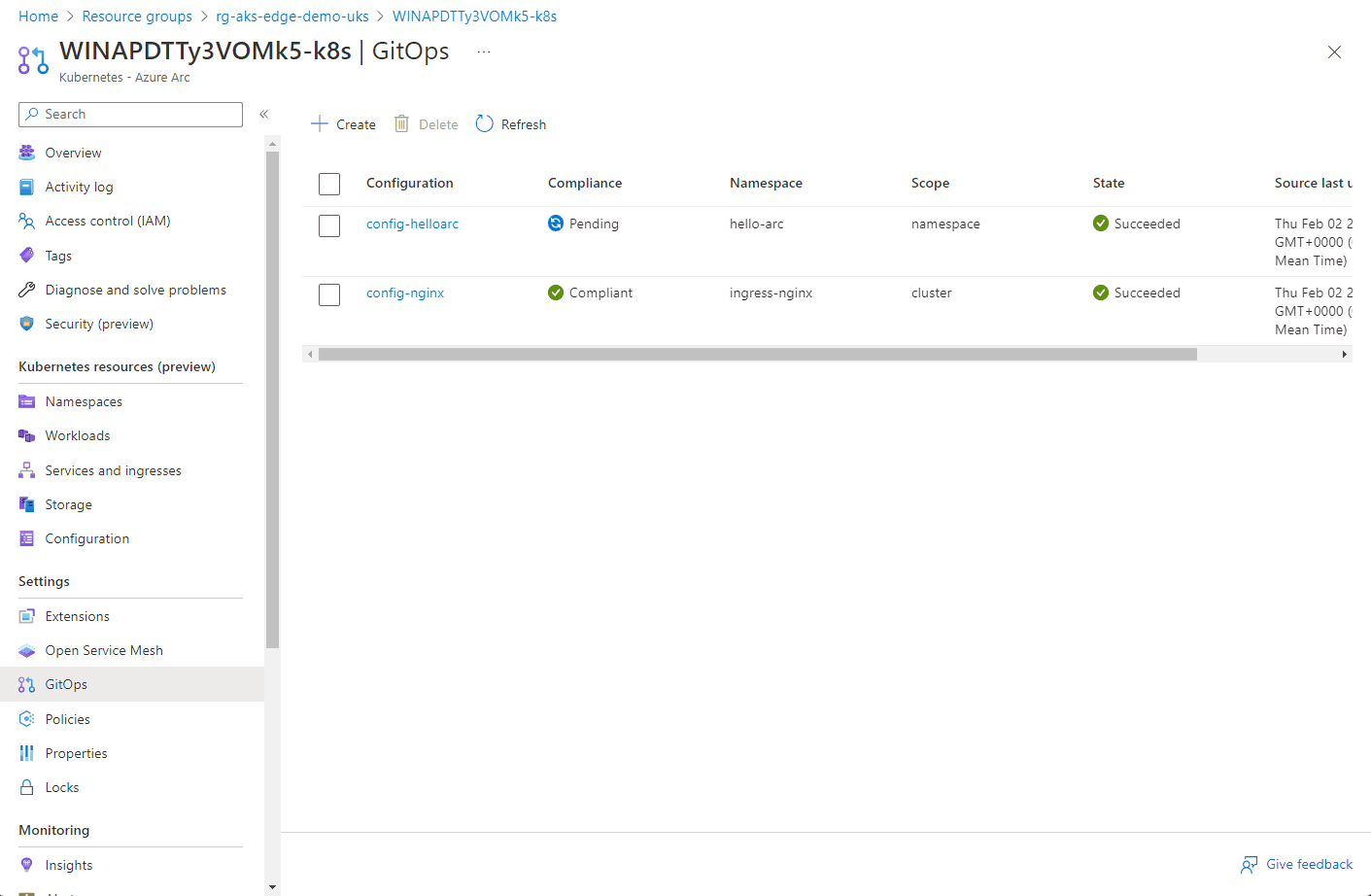This screenshot has height=896, width=1371.
Task: Open config-nginx configuration link
Action: tap(405, 293)
